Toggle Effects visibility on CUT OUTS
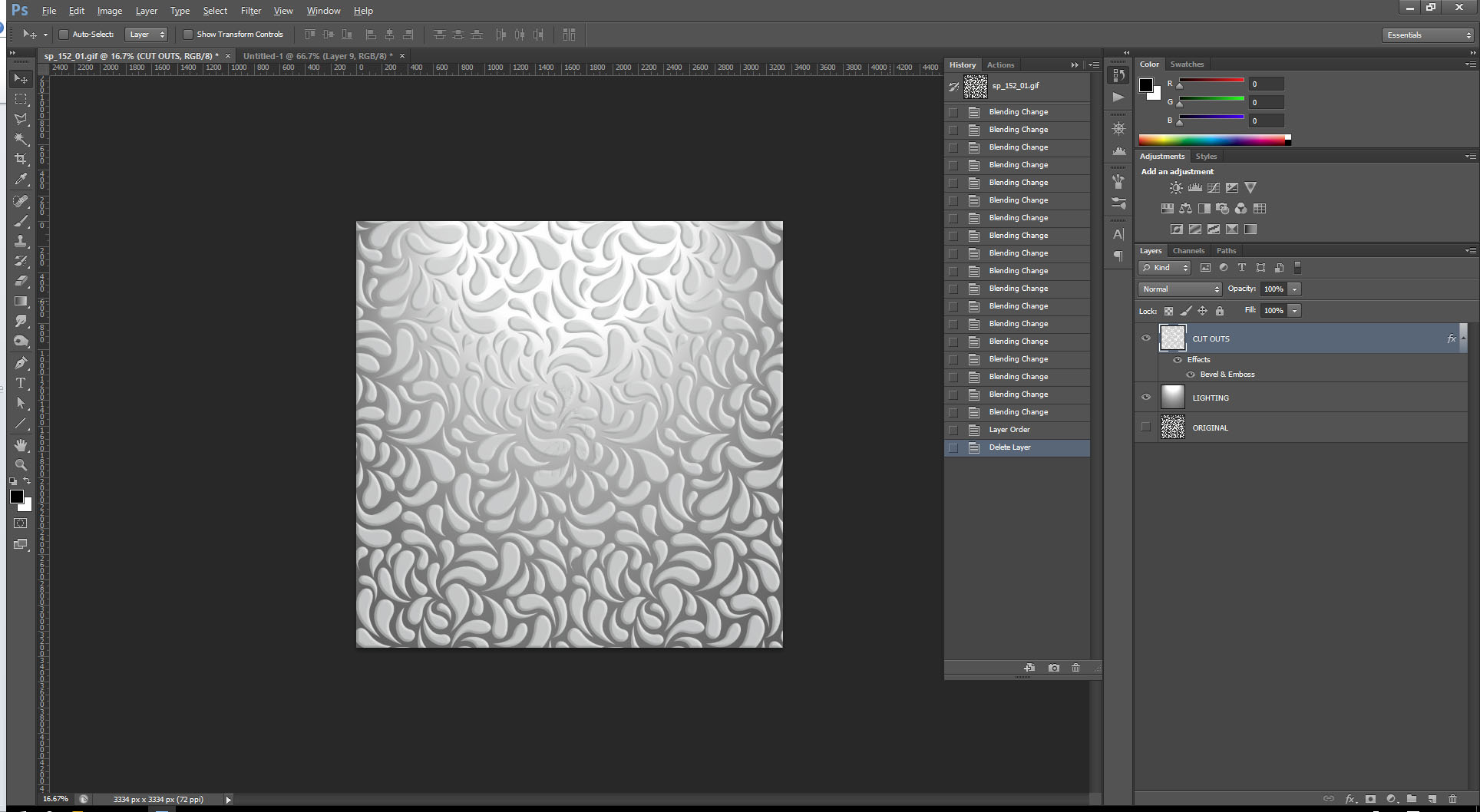The height and width of the screenshot is (812, 1480). tap(1178, 359)
